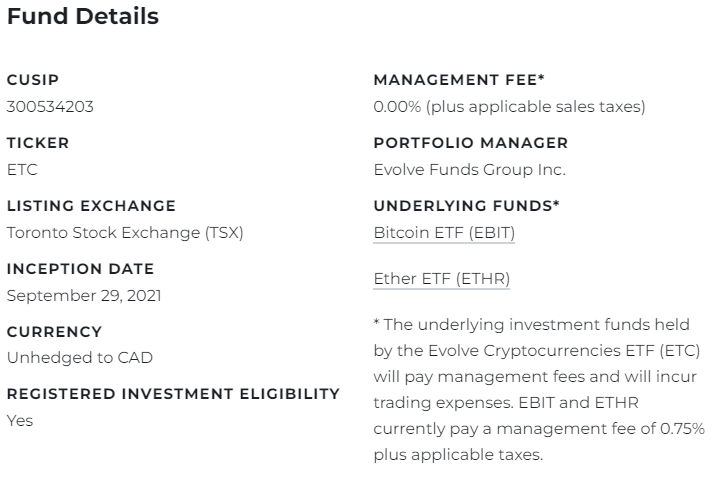Click Toronto Stock Exchange (TSX) text
The width and height of the screenshot is (723, 478).
point(125,233)
